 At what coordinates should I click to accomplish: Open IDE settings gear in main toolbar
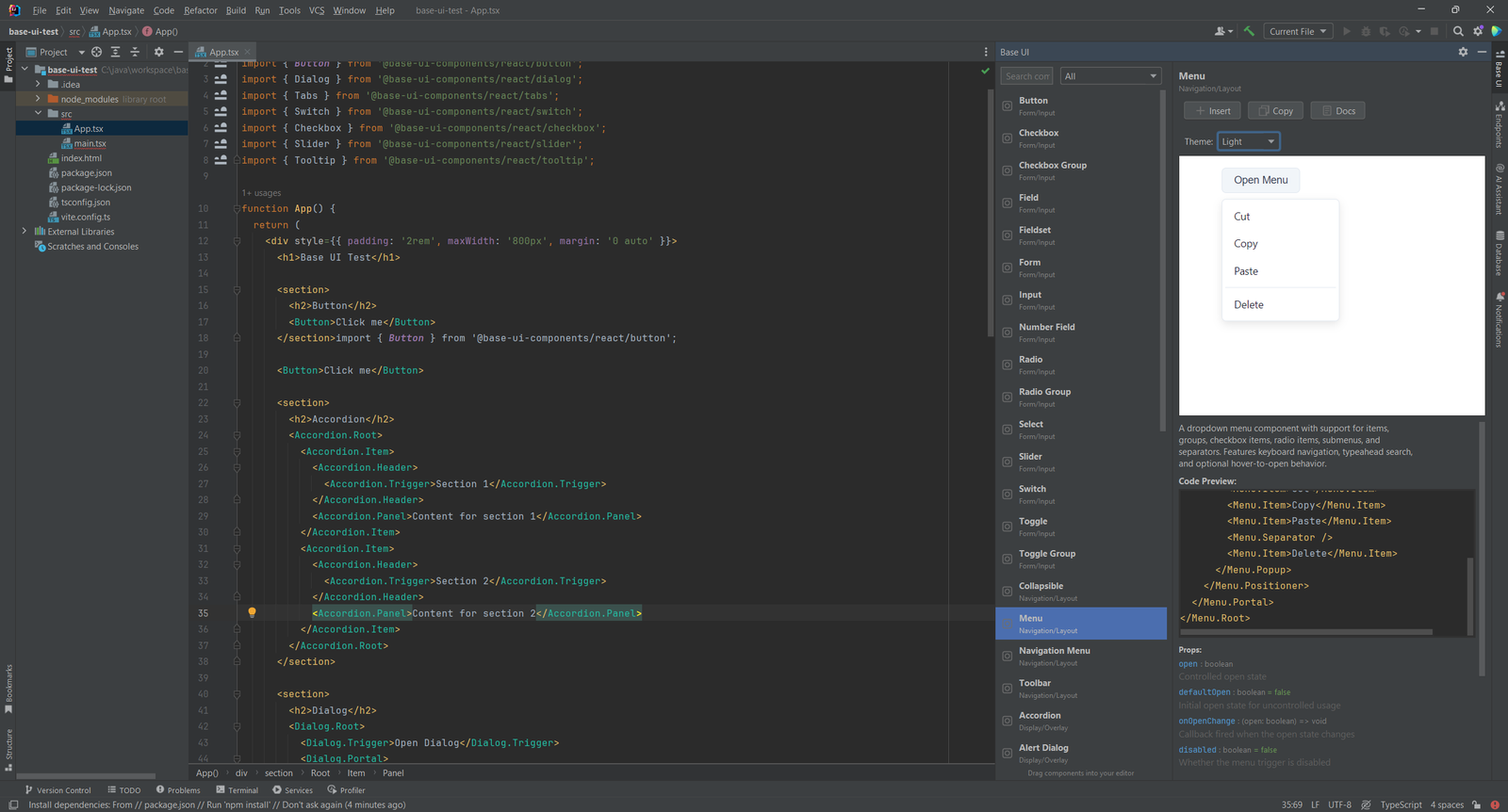tap(1478, 31)
